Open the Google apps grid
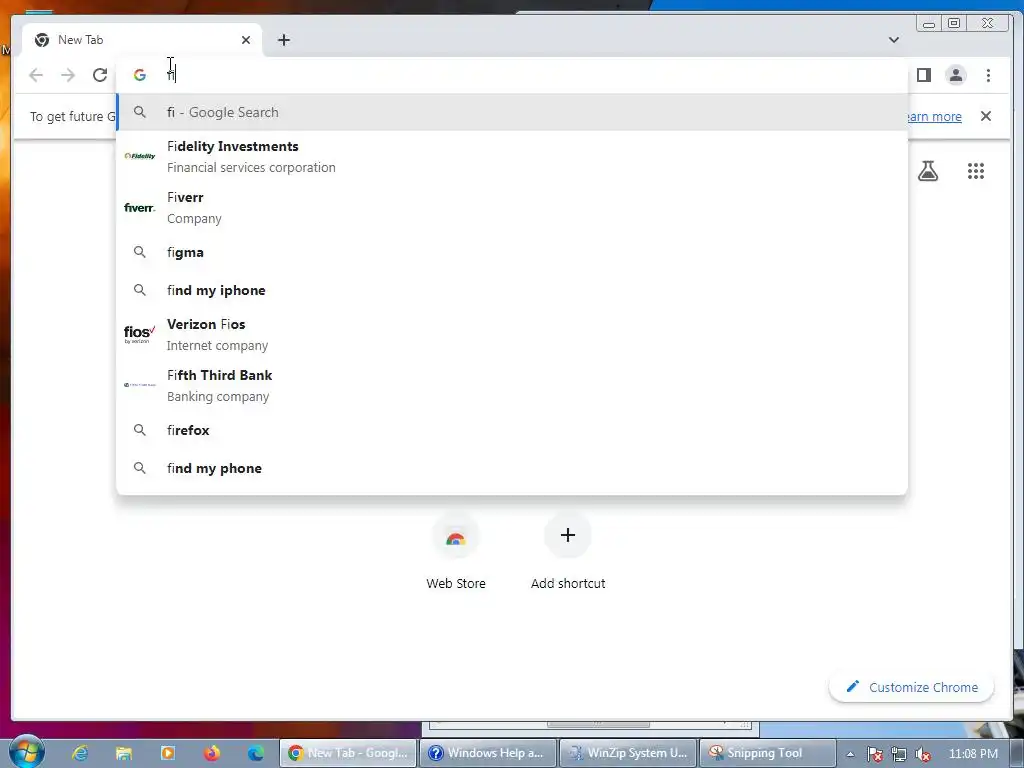The width and height of the screenshot is (1024, 768). pos(976,171)
